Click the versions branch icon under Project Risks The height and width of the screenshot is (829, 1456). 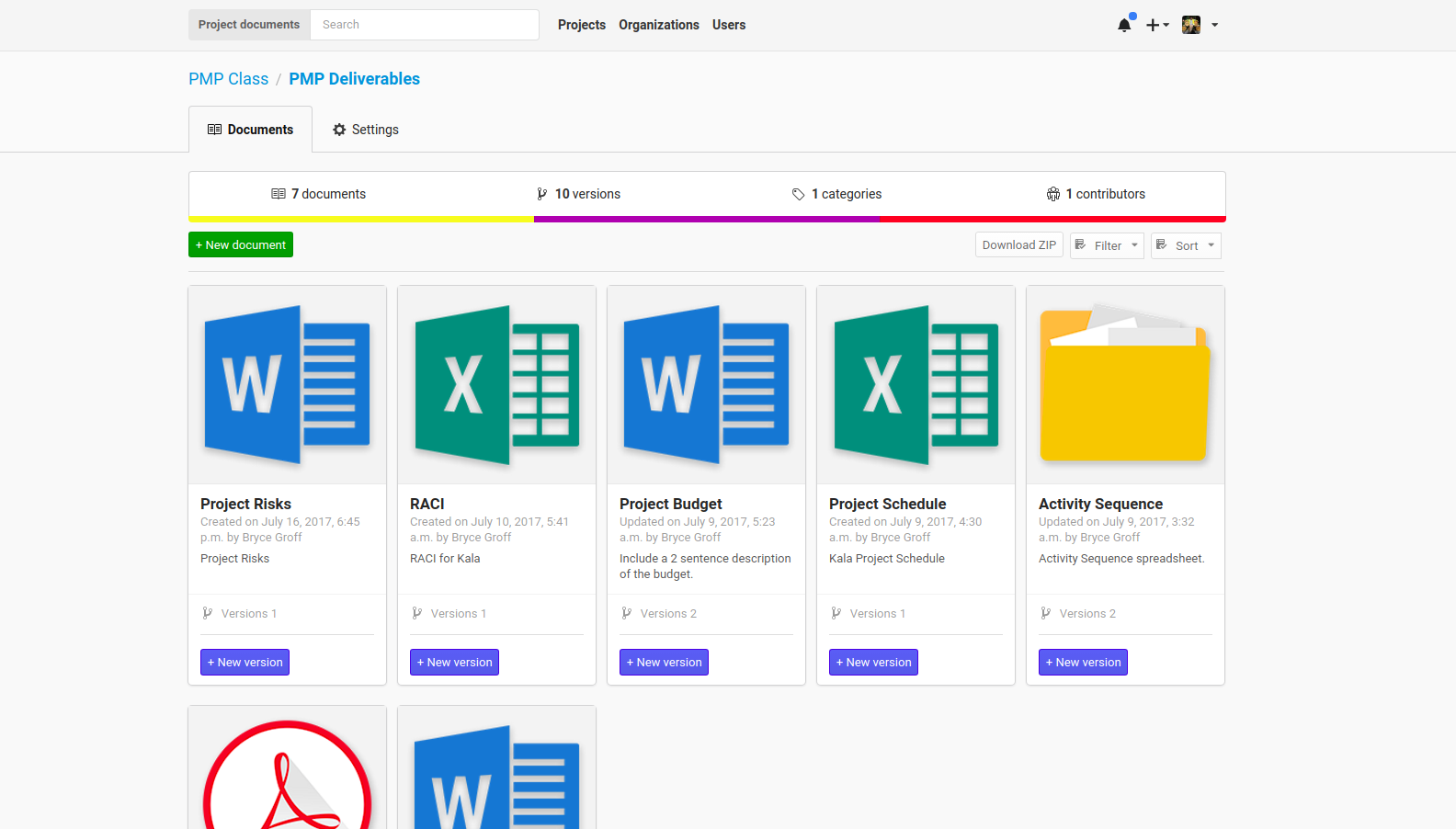208,613
